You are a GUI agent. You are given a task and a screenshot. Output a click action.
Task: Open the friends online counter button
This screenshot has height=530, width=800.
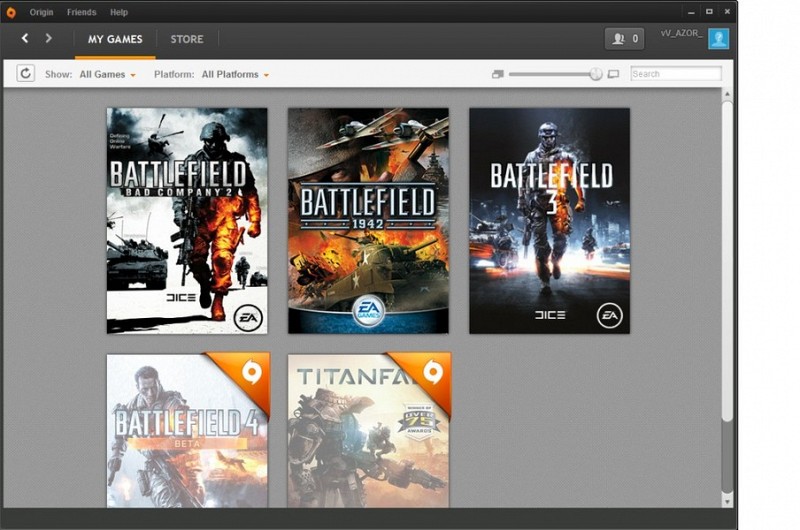pyautogui.click(x=624, y=39)
